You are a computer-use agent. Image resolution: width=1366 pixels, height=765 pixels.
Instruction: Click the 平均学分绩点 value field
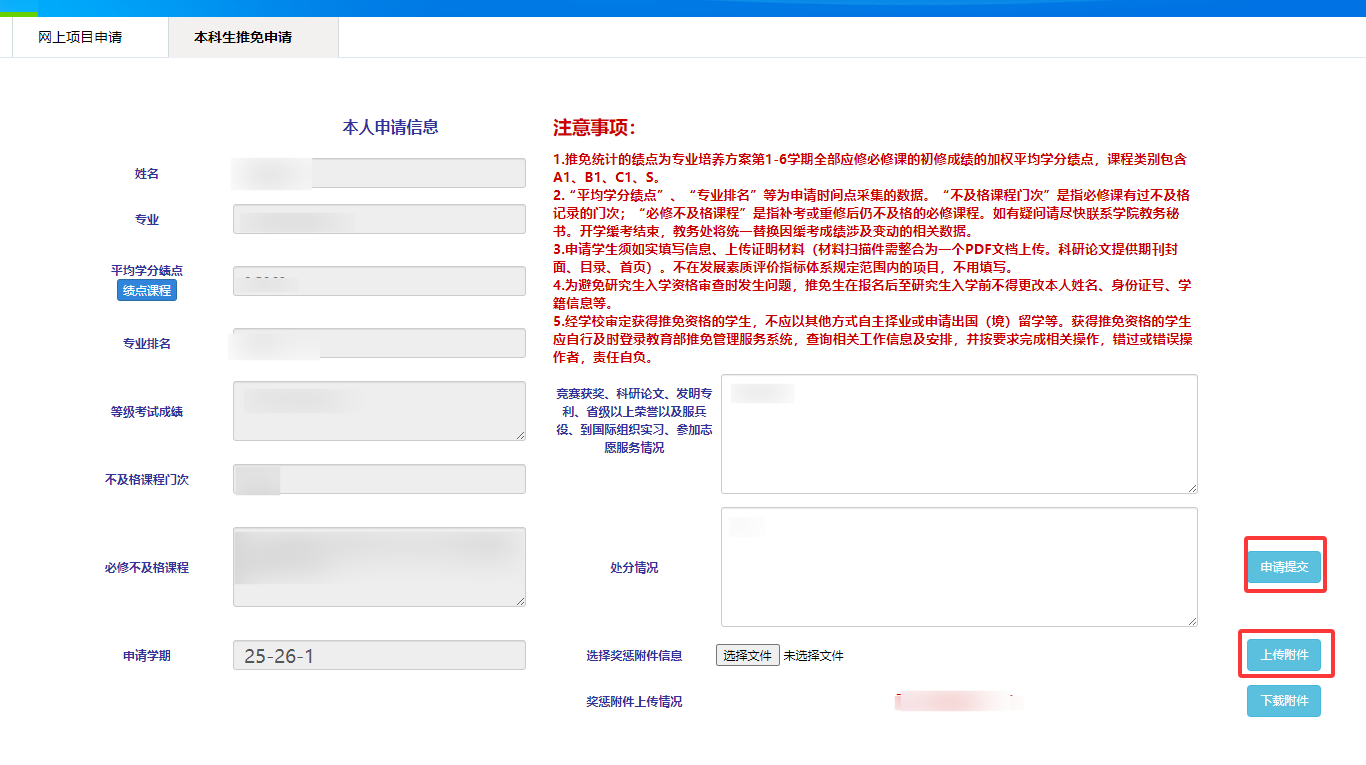tap(379, 281)
